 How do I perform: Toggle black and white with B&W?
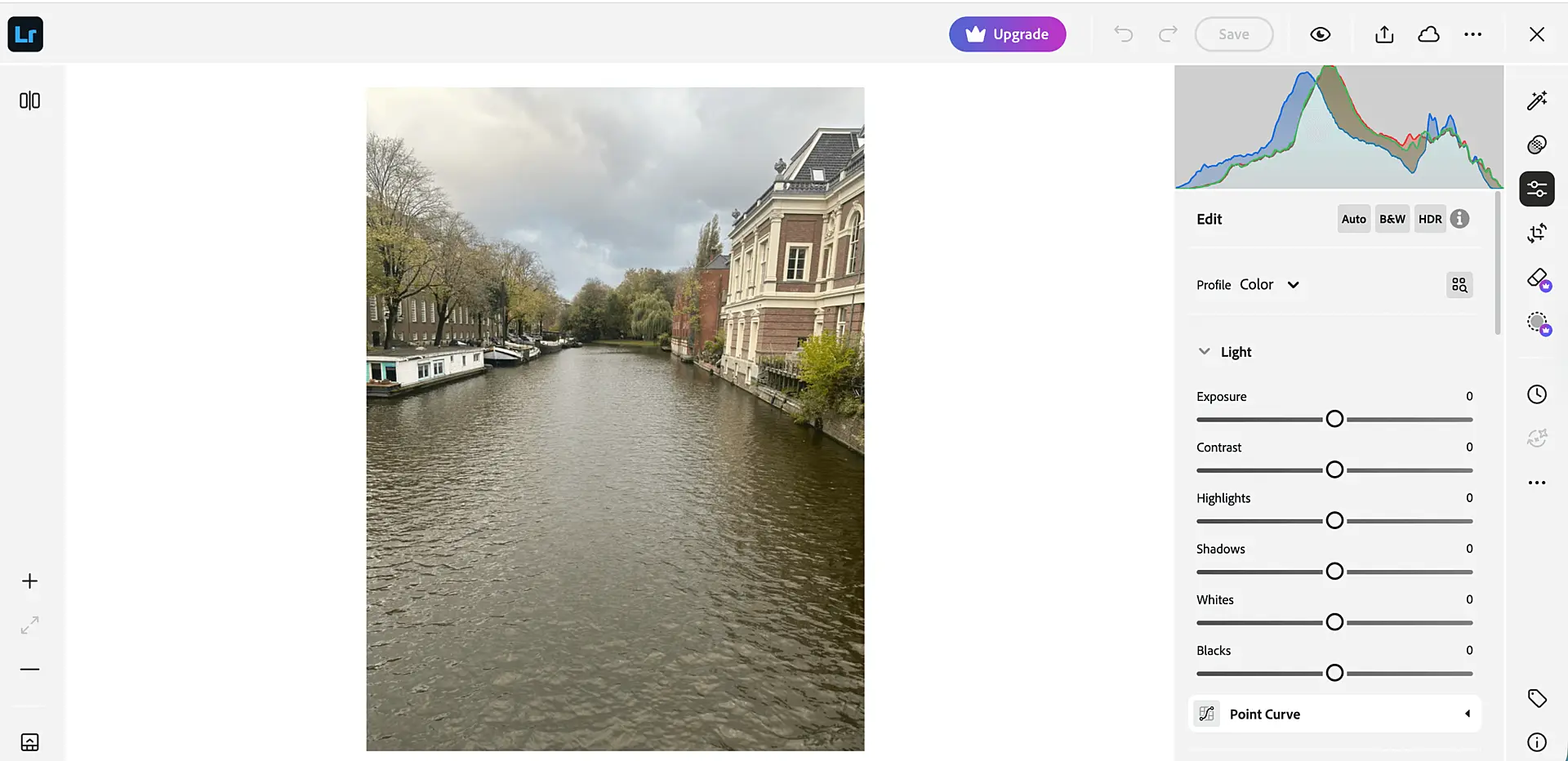tap(1392, 219)
